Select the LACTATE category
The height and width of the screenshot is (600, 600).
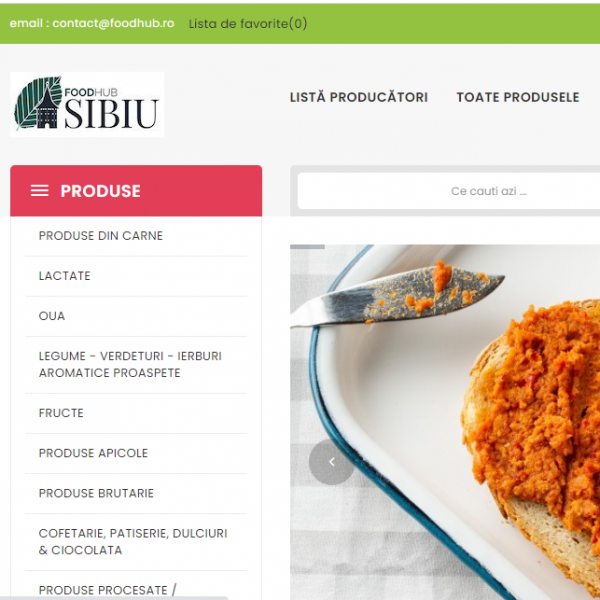click(x=65, y=276)
